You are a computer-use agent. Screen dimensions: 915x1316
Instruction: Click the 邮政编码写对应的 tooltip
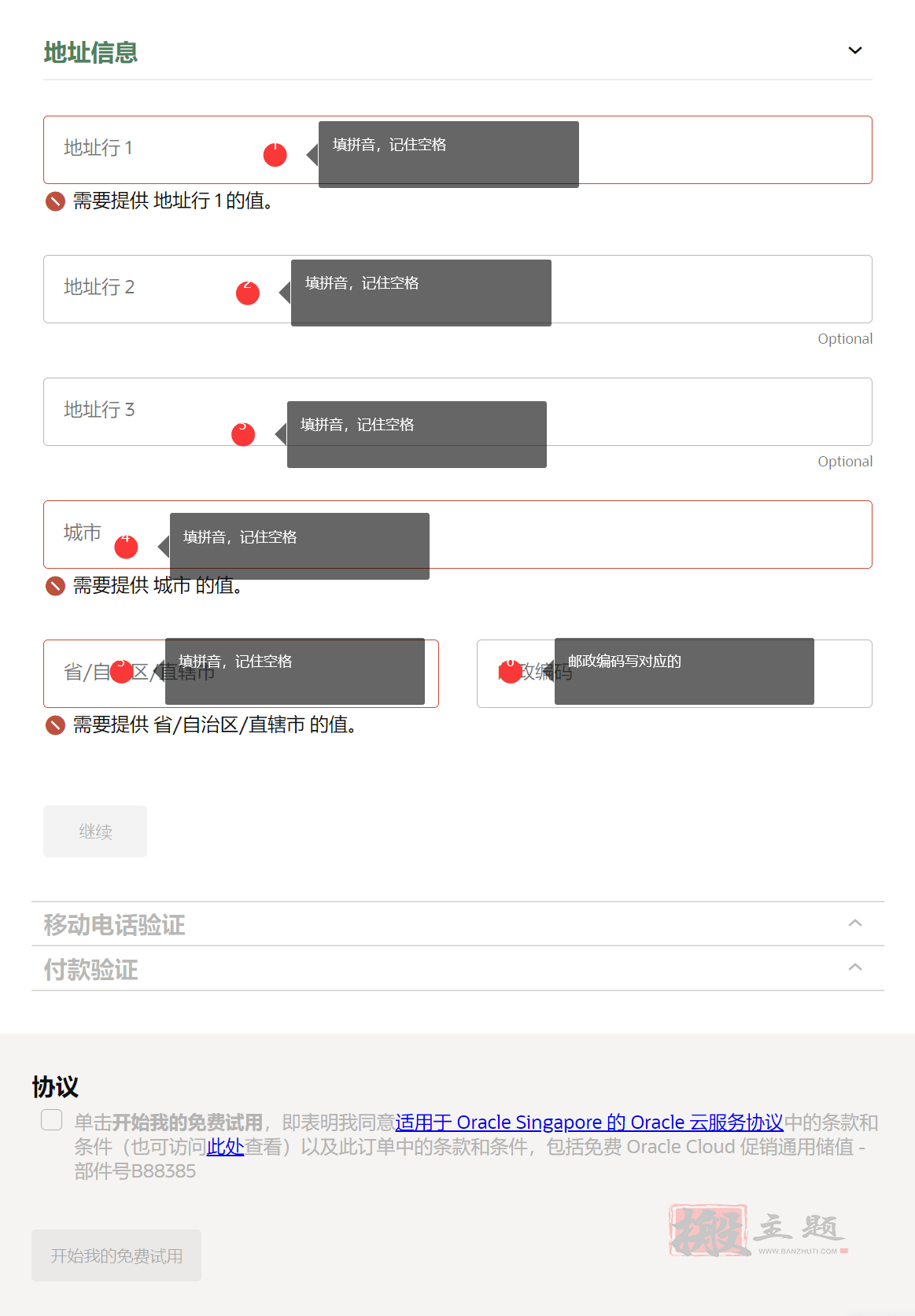(684, 671)
